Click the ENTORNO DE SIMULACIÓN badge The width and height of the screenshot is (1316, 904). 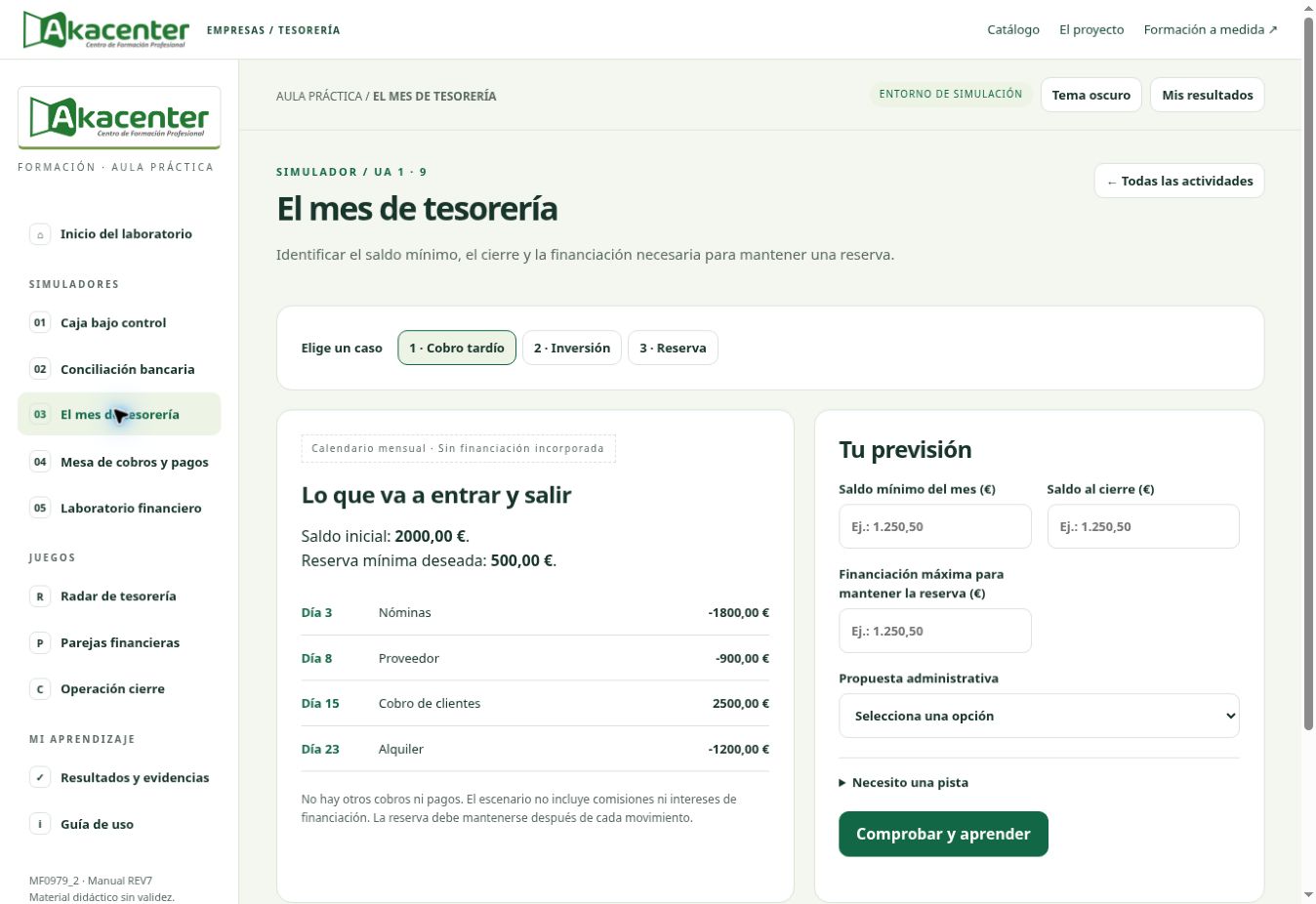tap(951, 94)
